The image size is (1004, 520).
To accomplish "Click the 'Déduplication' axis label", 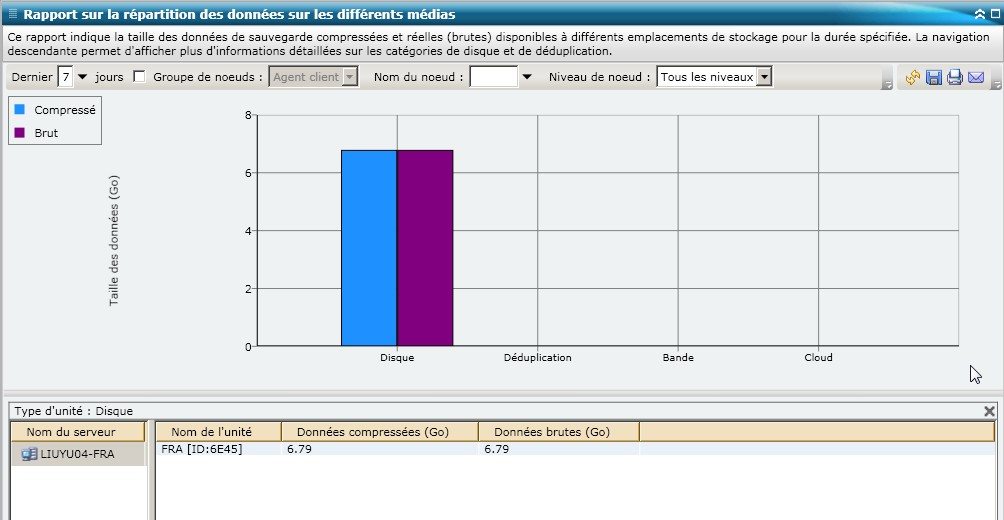I will pos(537,357).
